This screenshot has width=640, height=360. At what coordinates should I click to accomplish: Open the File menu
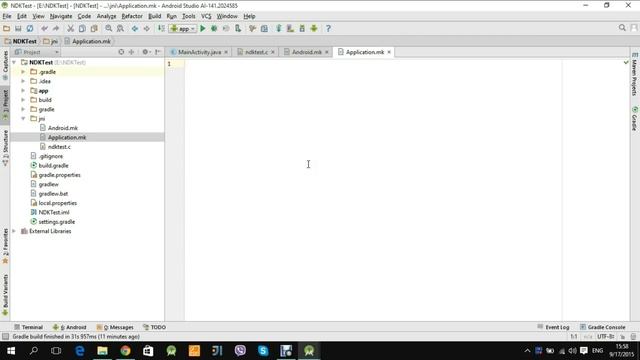7,16
